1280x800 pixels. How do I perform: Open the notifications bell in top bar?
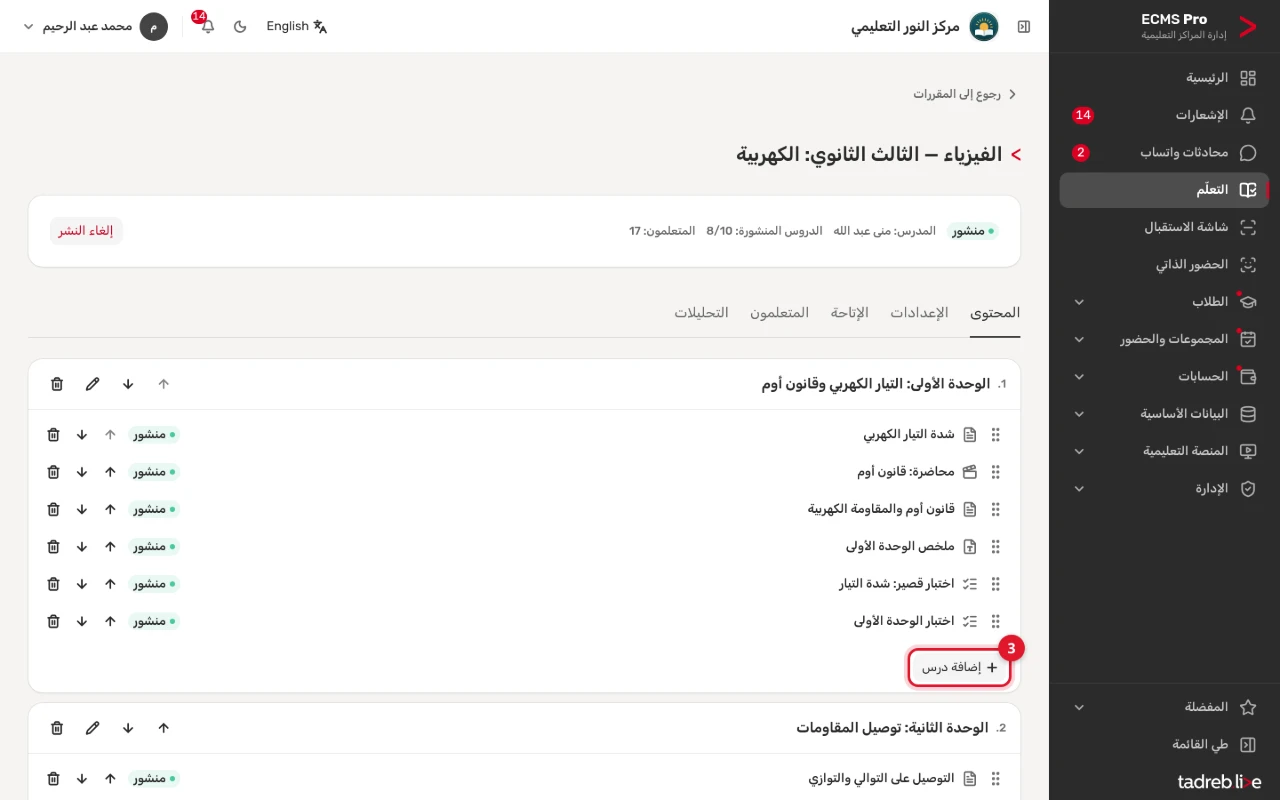pos(207,26)
